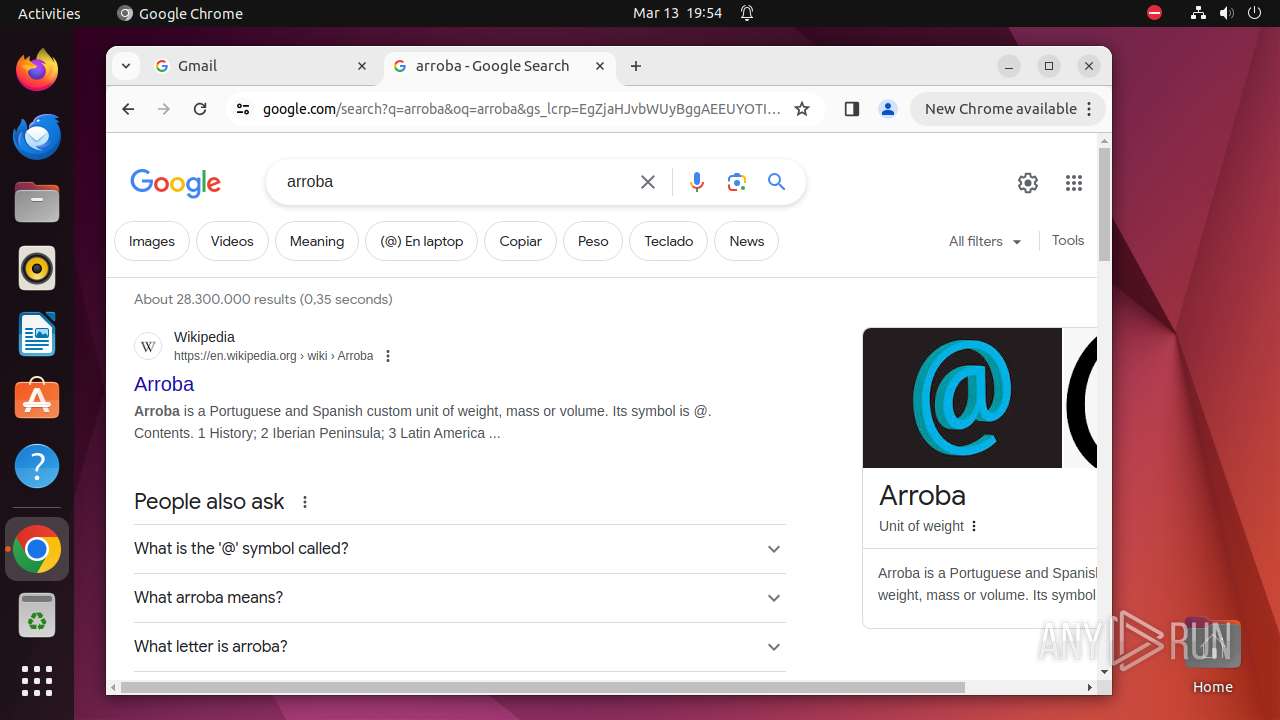
Task: Open the Home folder desktop icon
Action: [x=1212, y=656]
